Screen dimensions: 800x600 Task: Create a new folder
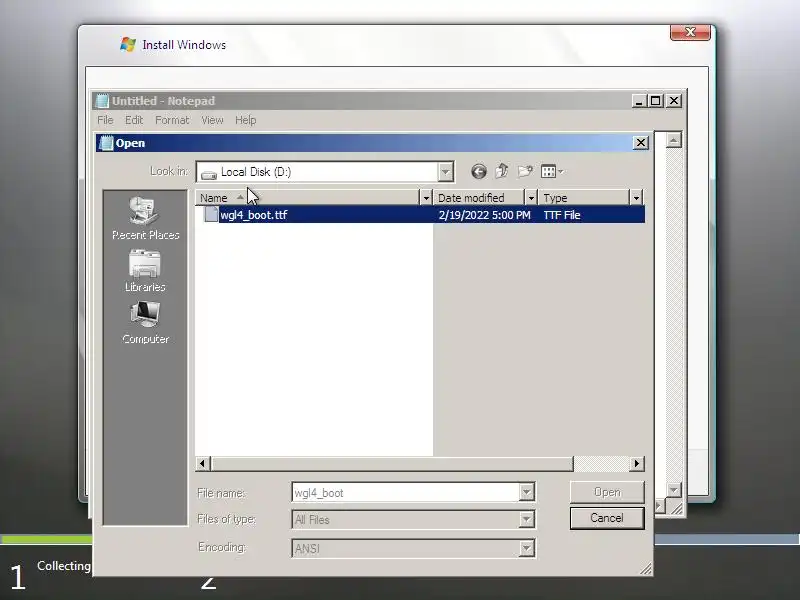coord(525,171)
